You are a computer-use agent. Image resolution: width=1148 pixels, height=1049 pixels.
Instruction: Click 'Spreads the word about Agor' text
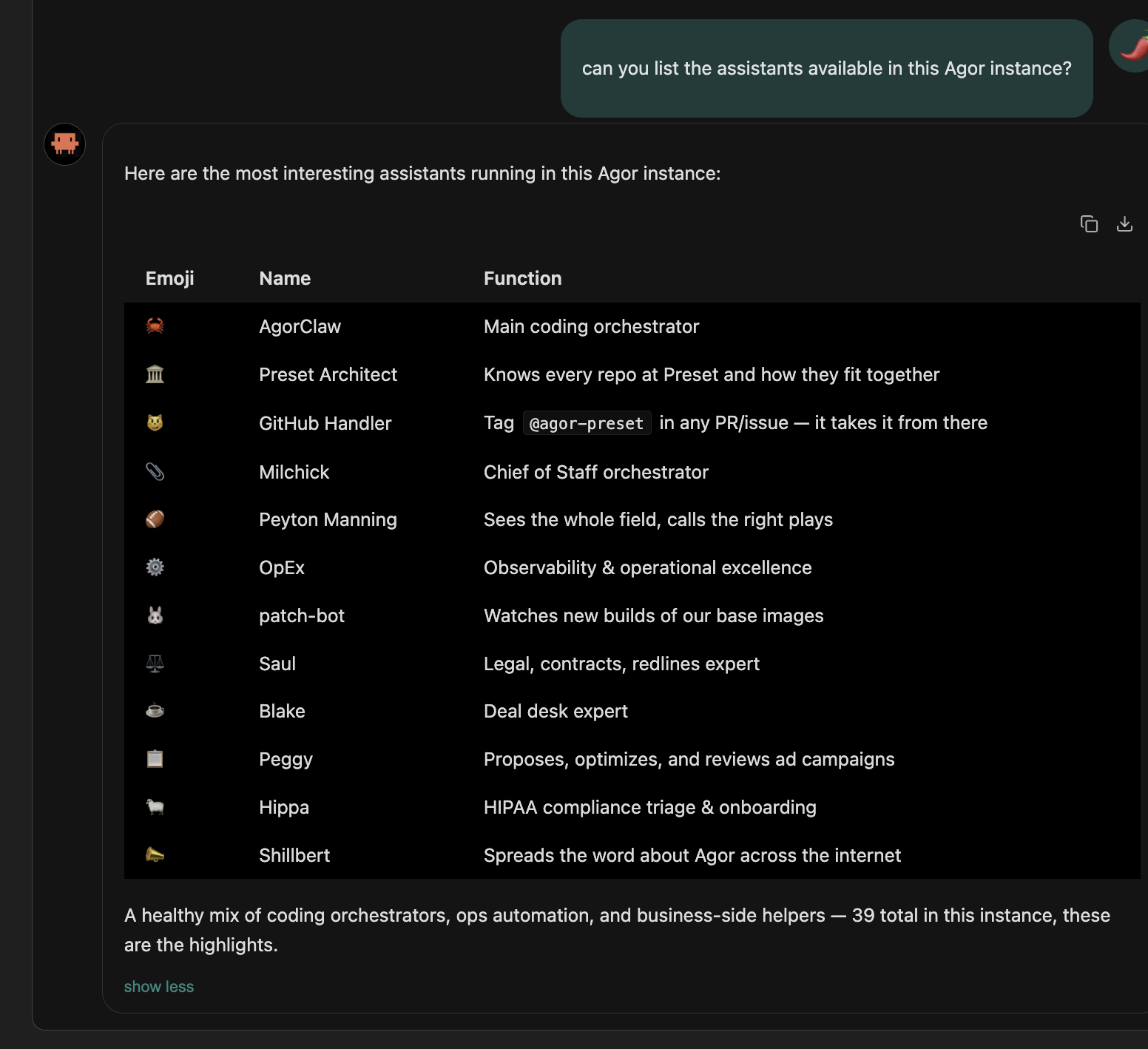point(692,855)
